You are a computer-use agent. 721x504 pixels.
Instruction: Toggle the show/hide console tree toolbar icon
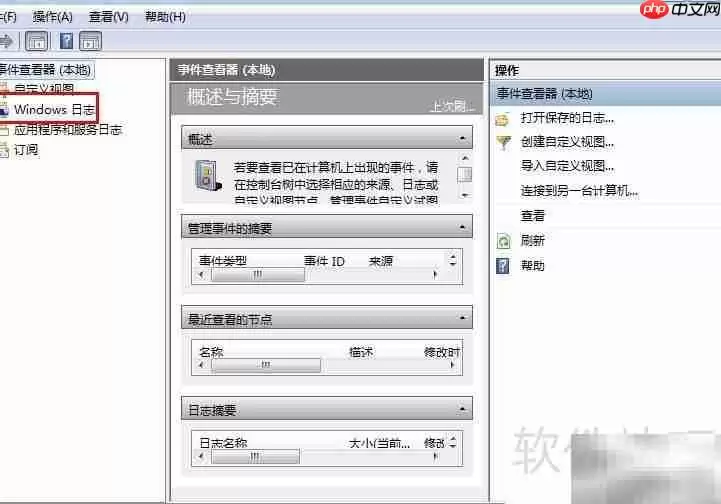(x=37, y=41)
